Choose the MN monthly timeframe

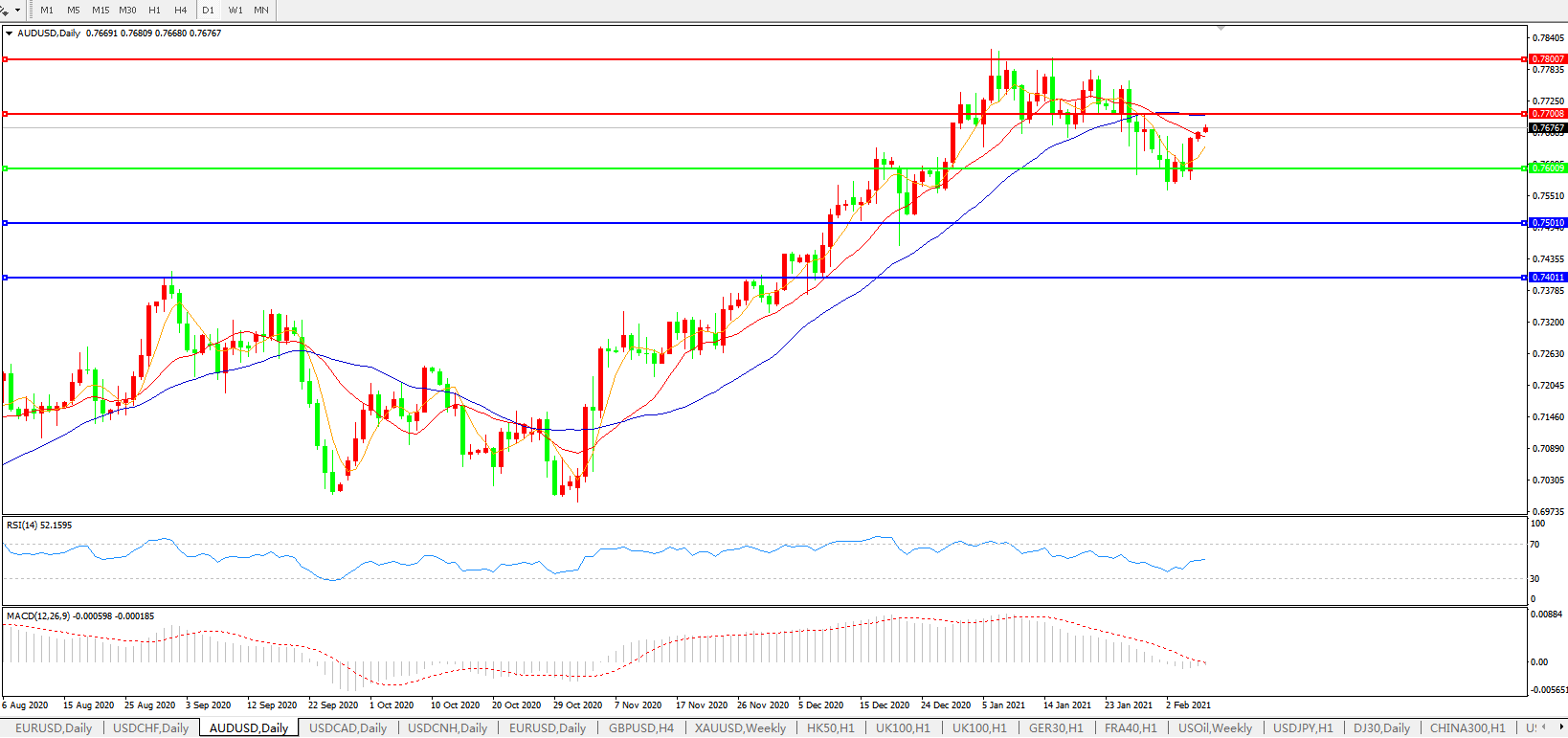261,10
